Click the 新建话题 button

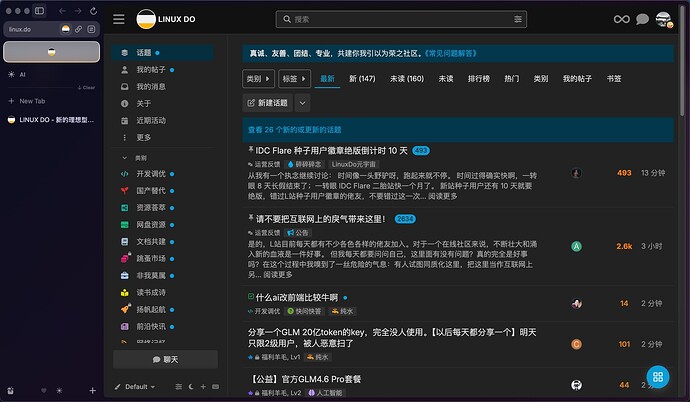pos(268,103)
